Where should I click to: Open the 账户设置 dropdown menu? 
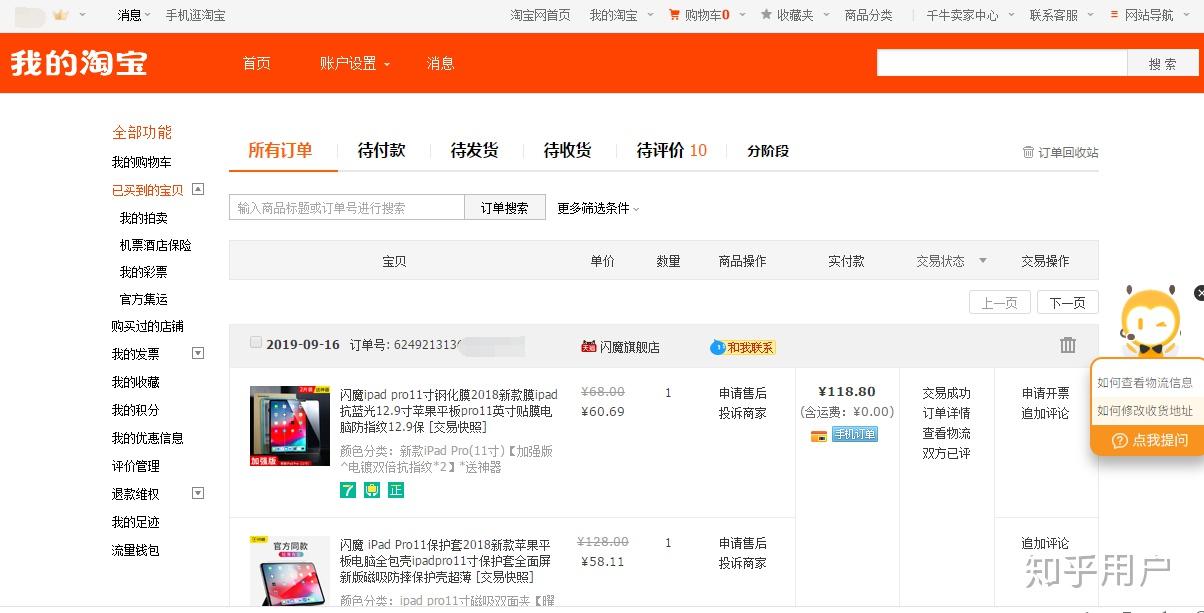(355, 63)
